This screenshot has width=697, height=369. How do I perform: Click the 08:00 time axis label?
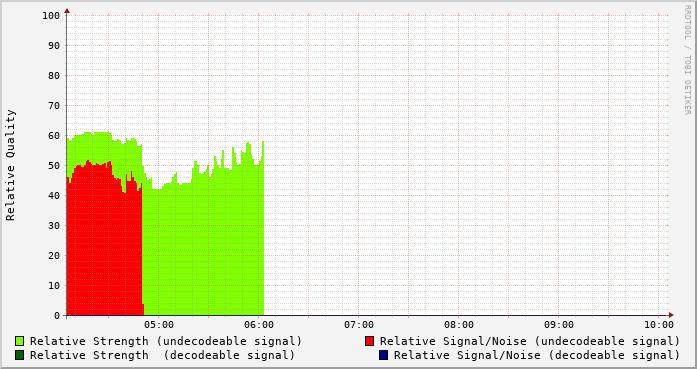point(459,325)
